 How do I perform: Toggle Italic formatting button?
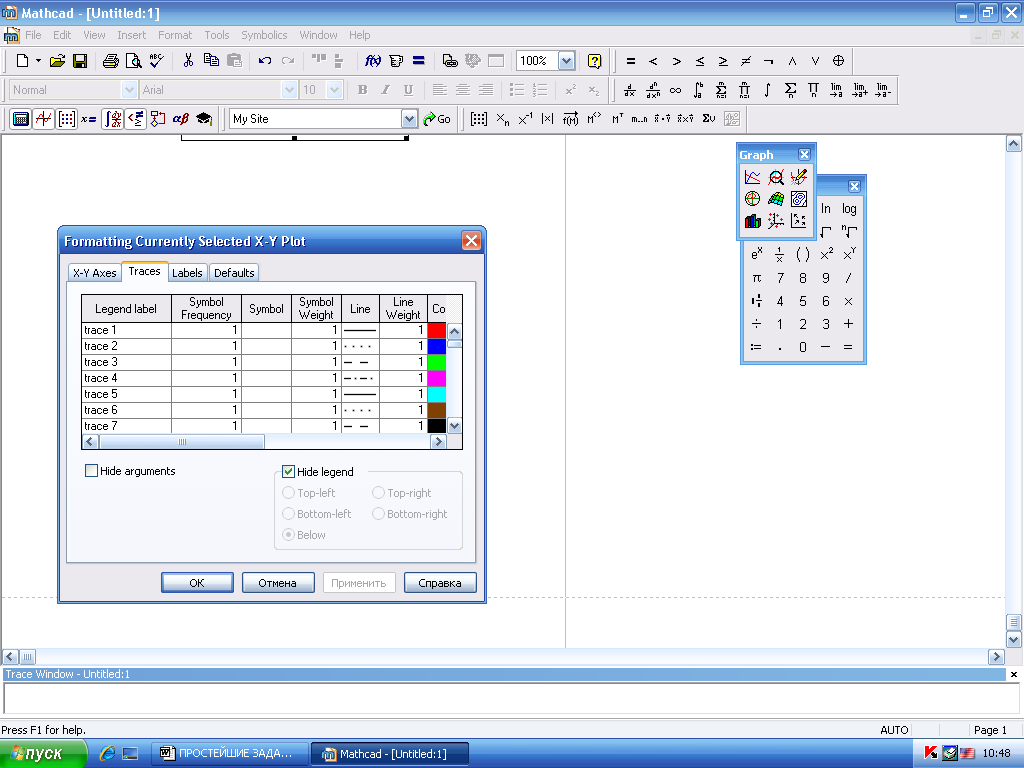(385, 90)
